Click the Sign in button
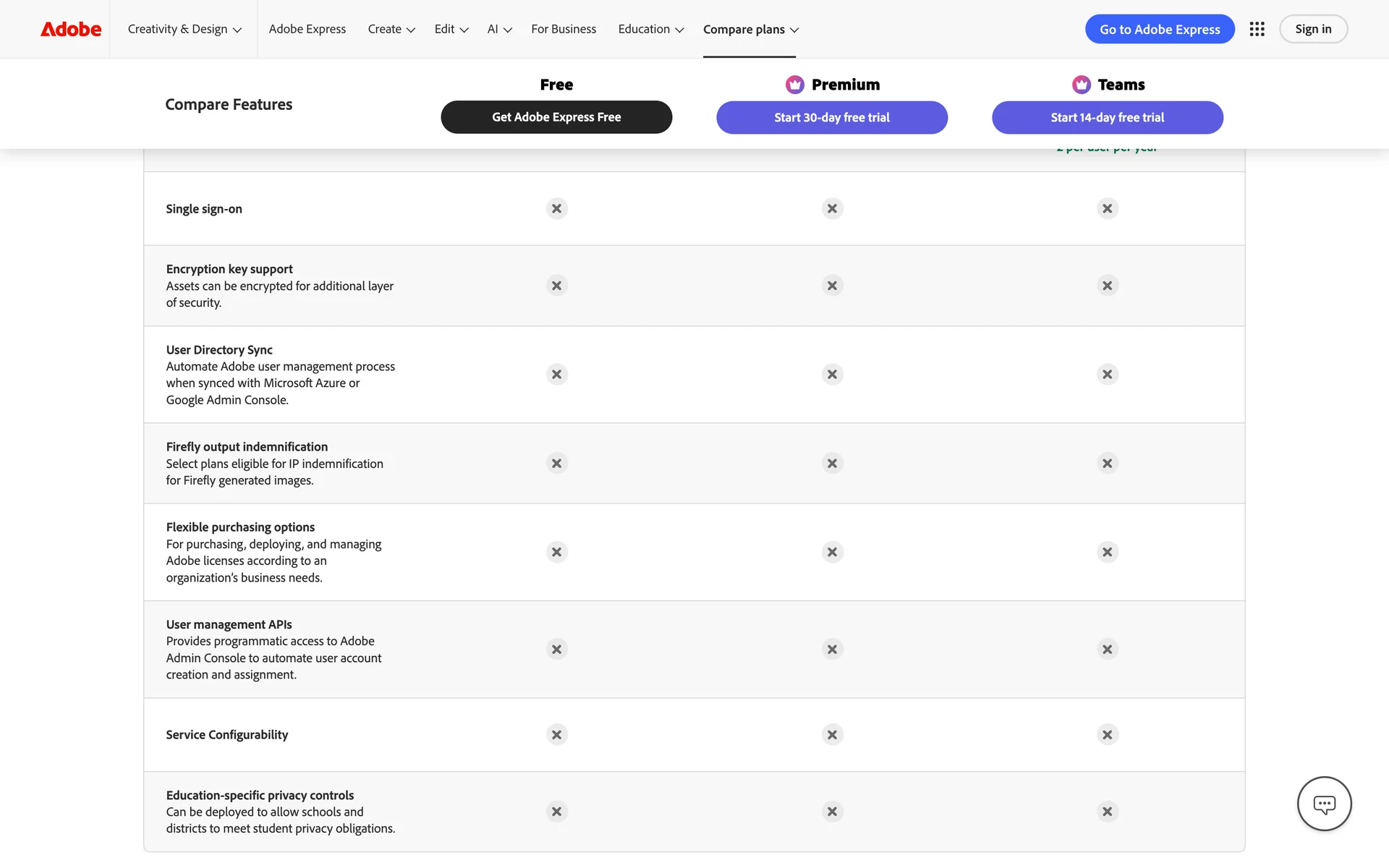 (1312, 29)
